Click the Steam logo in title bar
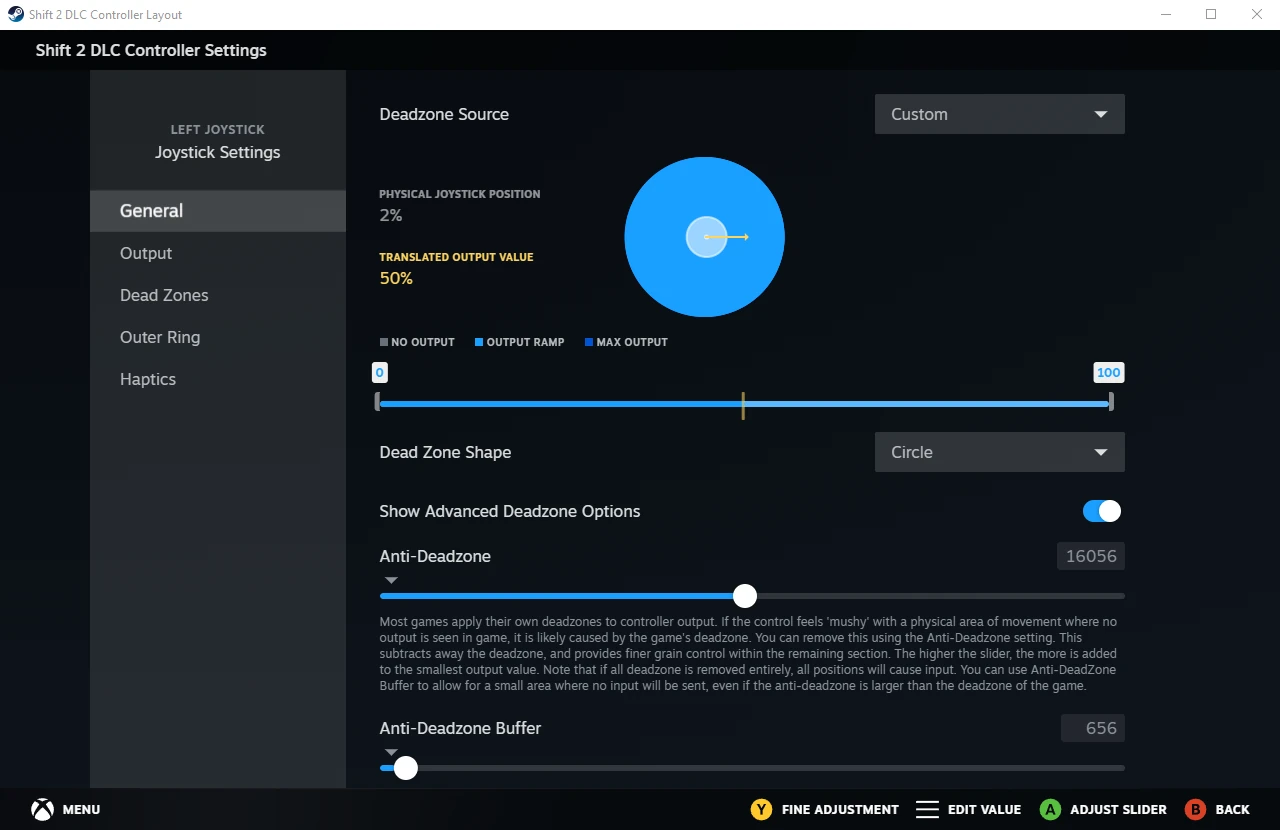This screenshot has width=1280, height=830. click(x=16, y=15)
